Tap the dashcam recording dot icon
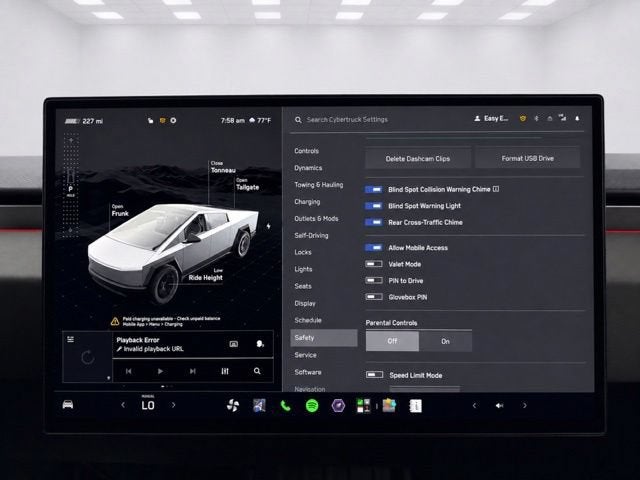This screenshot has width=640, height=480. [173, 120]
